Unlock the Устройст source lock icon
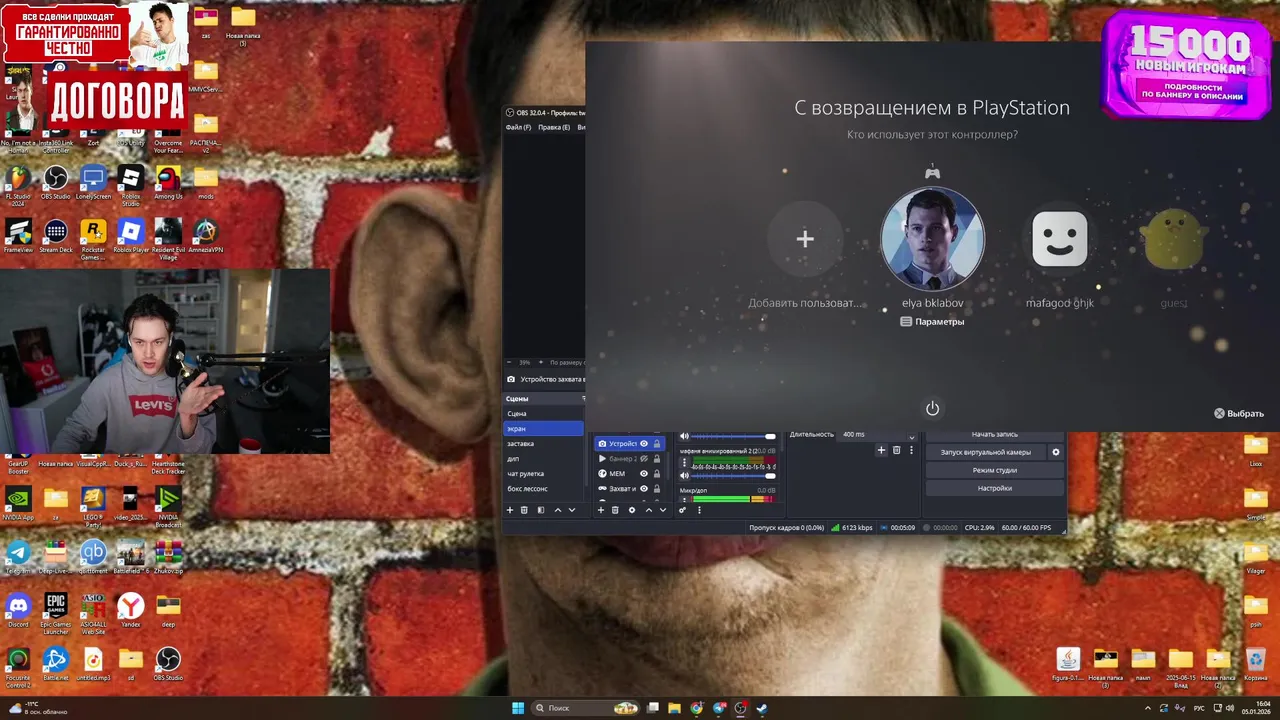The width and height of the screenshot is (1280, 720). (x=656, y=443)
